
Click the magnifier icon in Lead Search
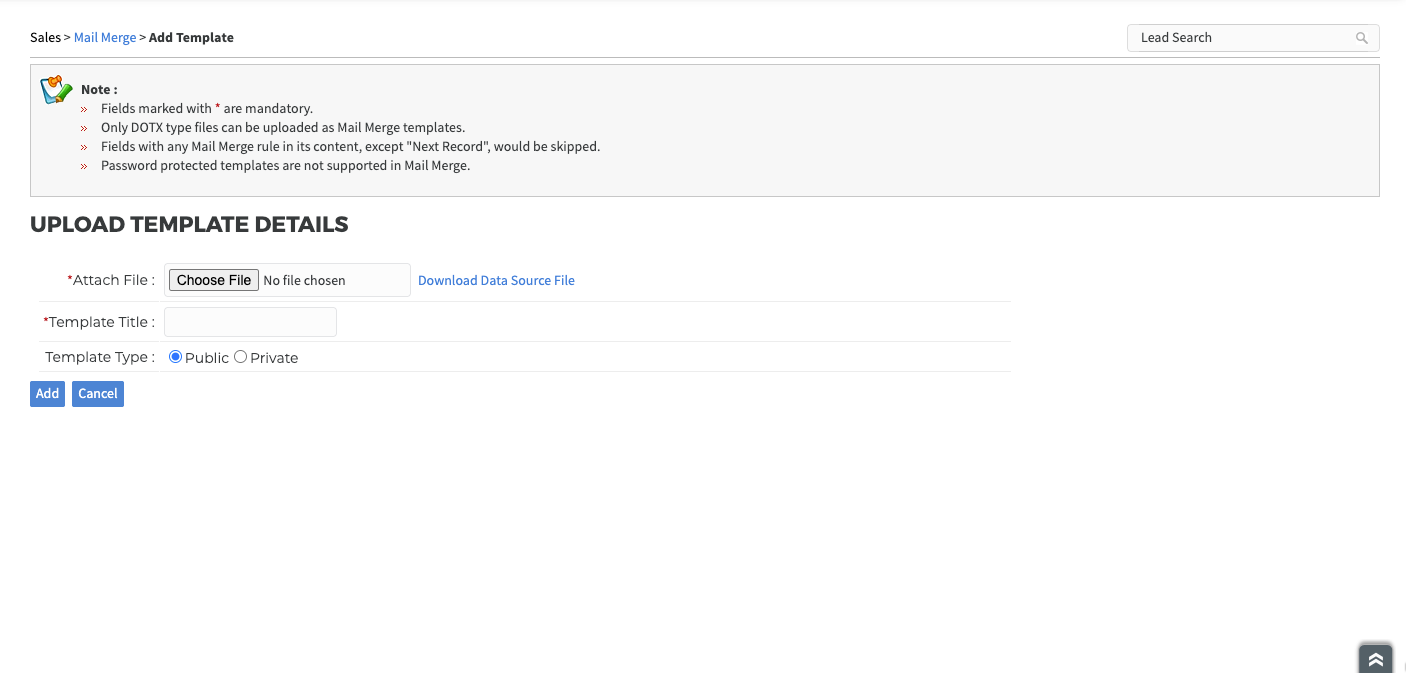(x=1361, y=37)
